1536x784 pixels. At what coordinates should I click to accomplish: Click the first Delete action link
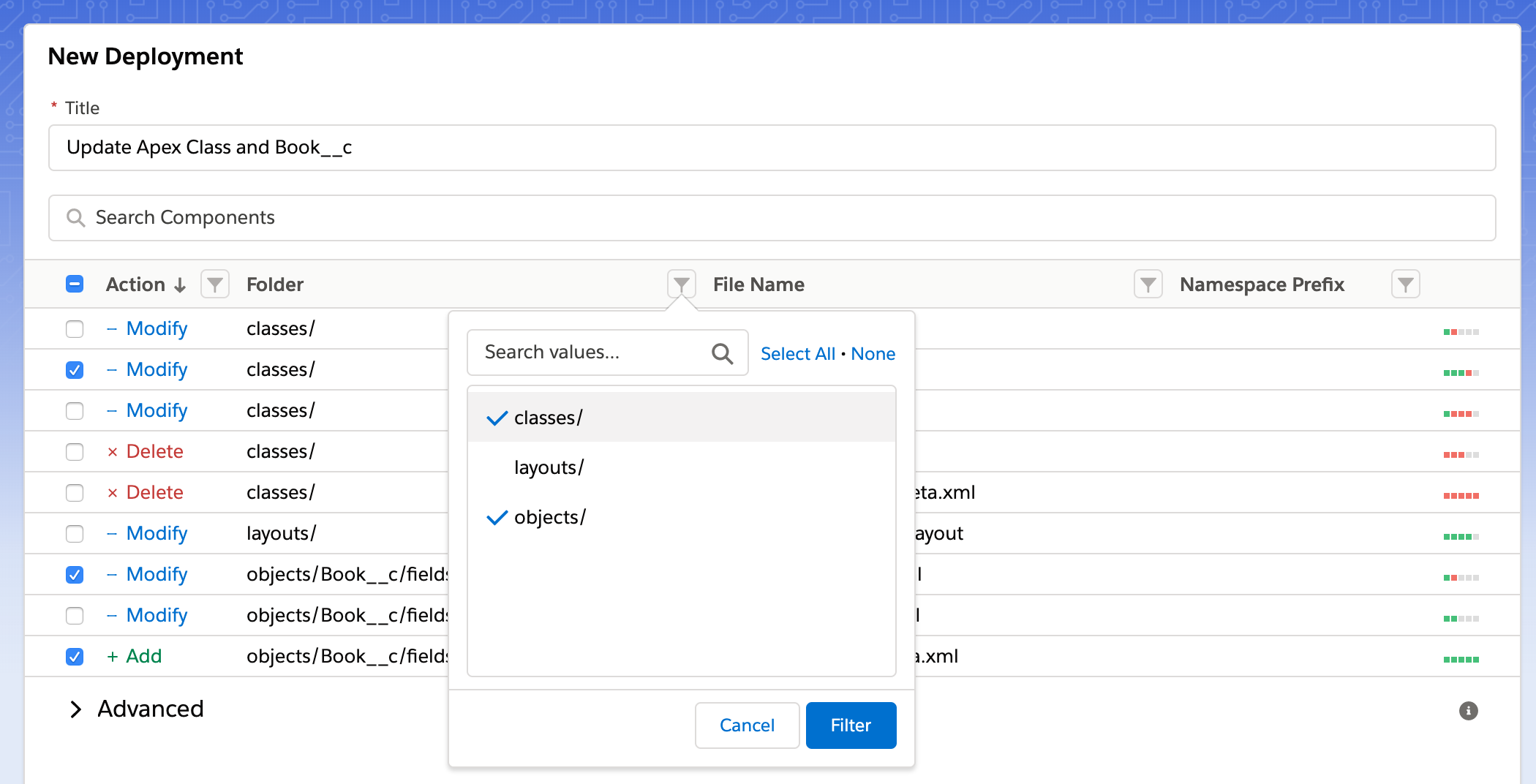154,451
